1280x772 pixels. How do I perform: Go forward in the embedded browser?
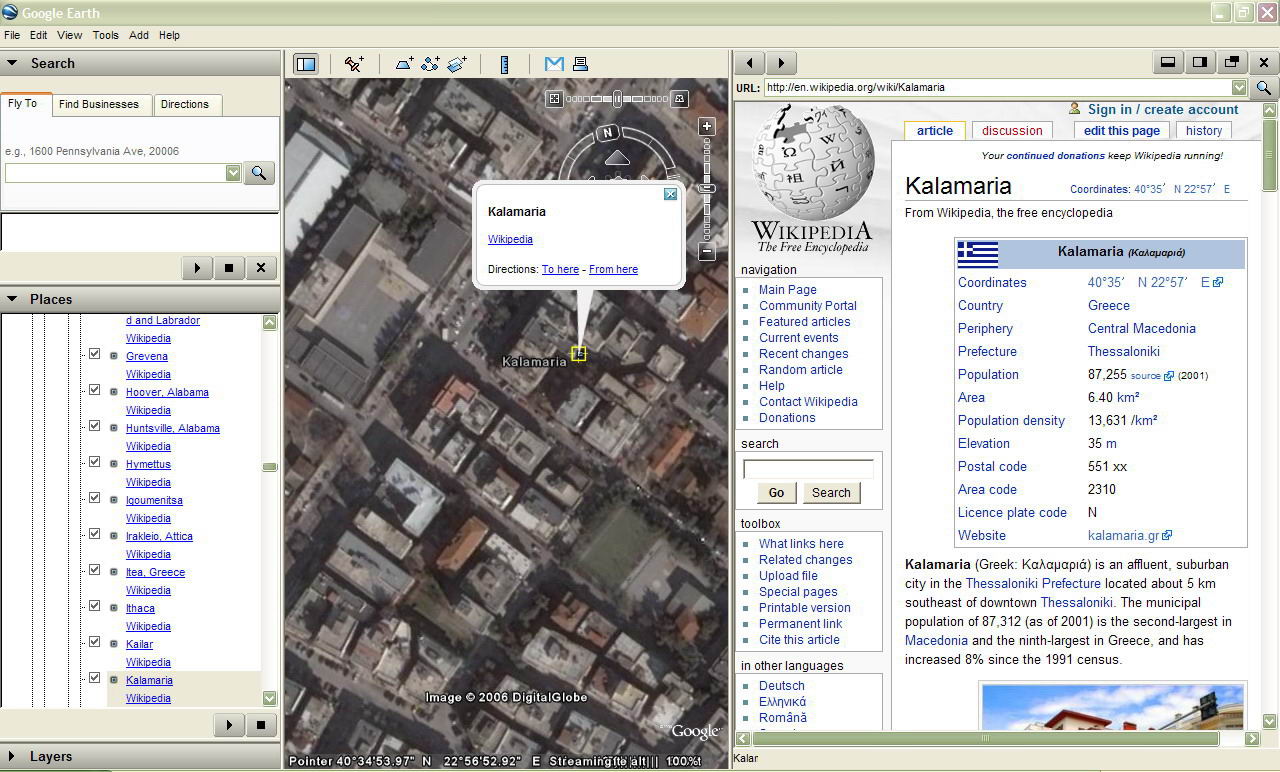(782, 63)
